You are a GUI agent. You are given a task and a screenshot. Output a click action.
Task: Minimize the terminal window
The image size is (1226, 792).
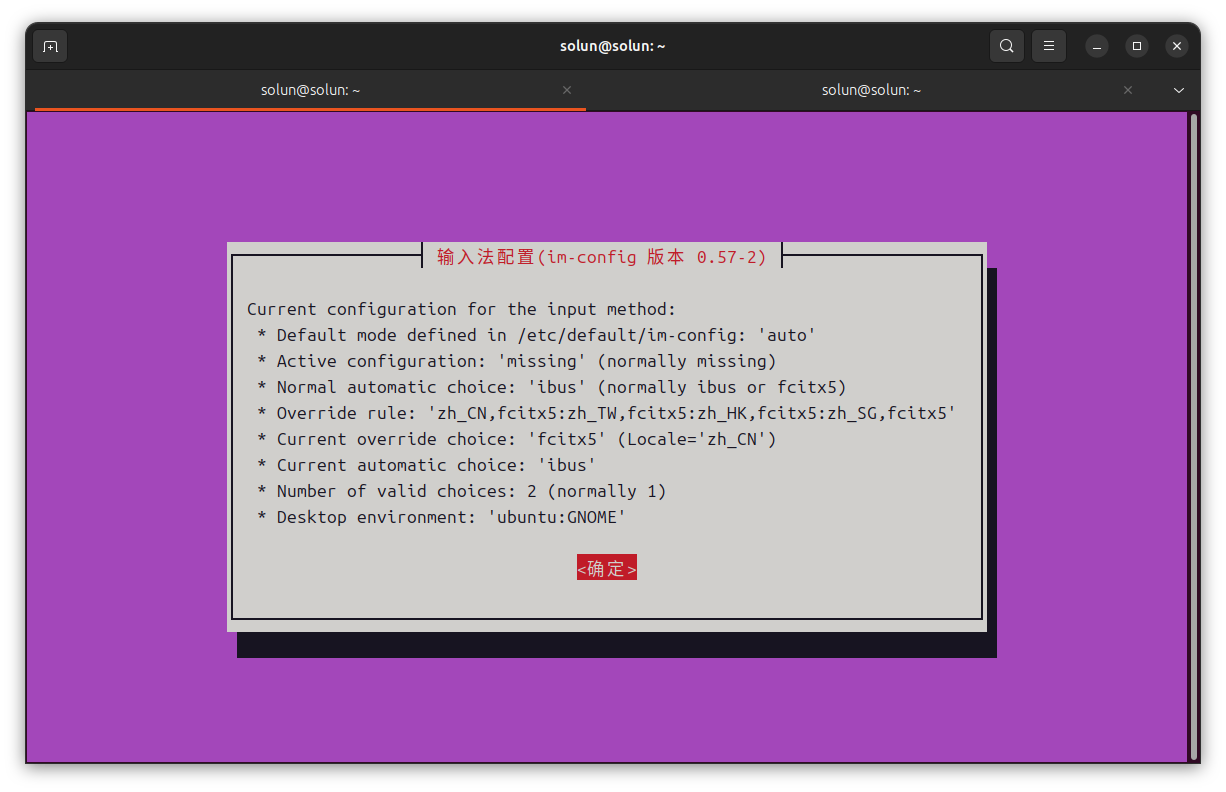(1097, 46)
